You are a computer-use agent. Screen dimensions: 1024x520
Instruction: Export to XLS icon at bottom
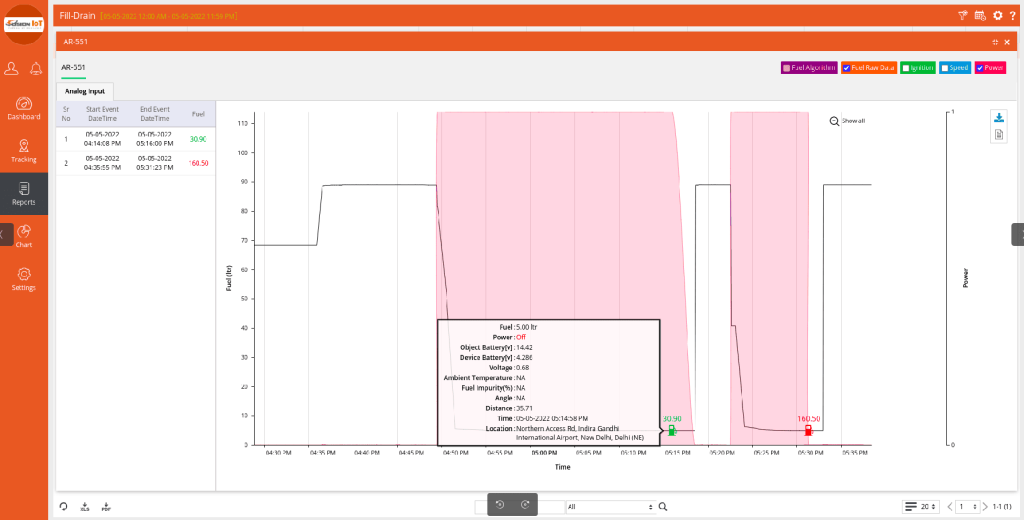85,506
